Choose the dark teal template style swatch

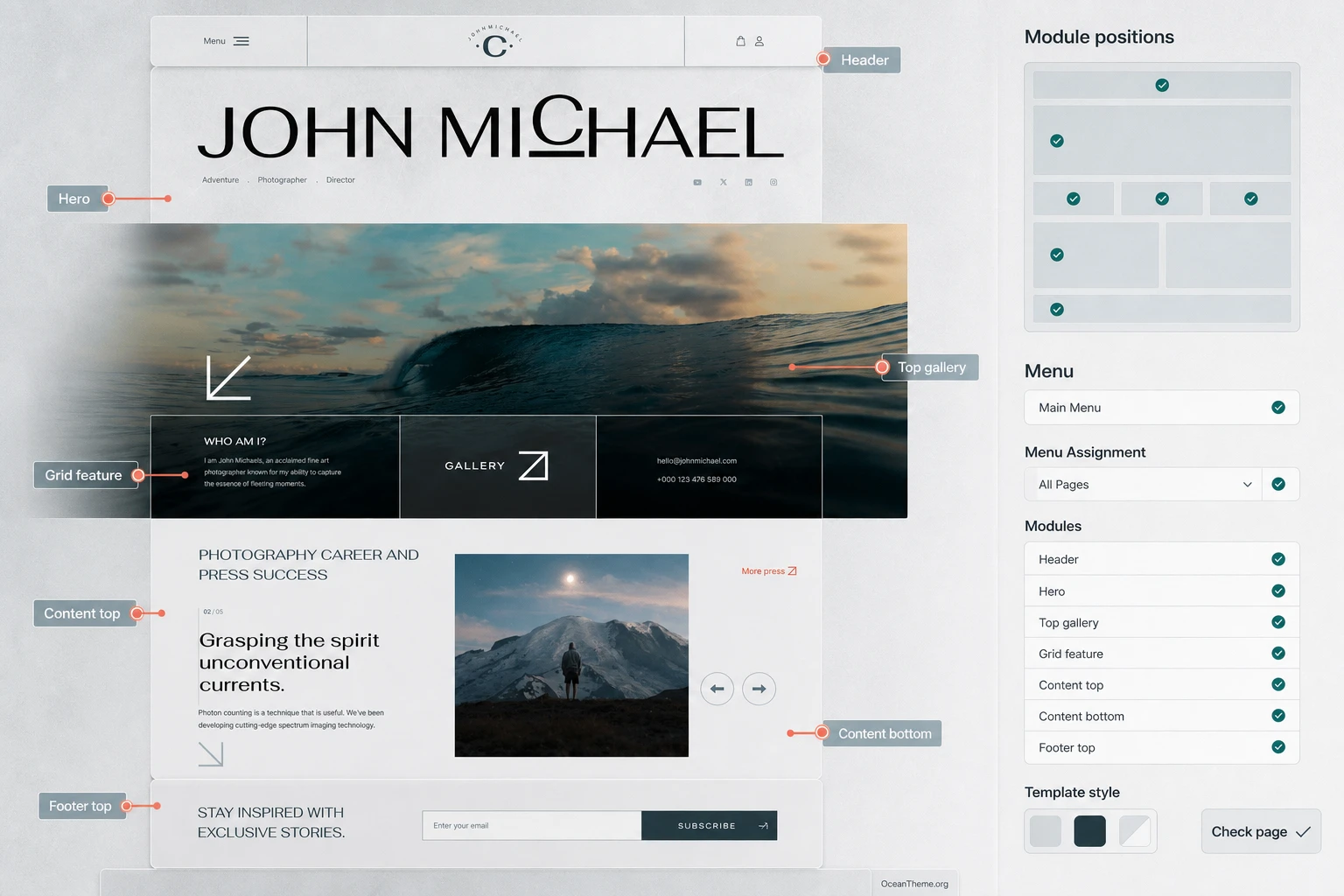click(x=1089, y=830)
